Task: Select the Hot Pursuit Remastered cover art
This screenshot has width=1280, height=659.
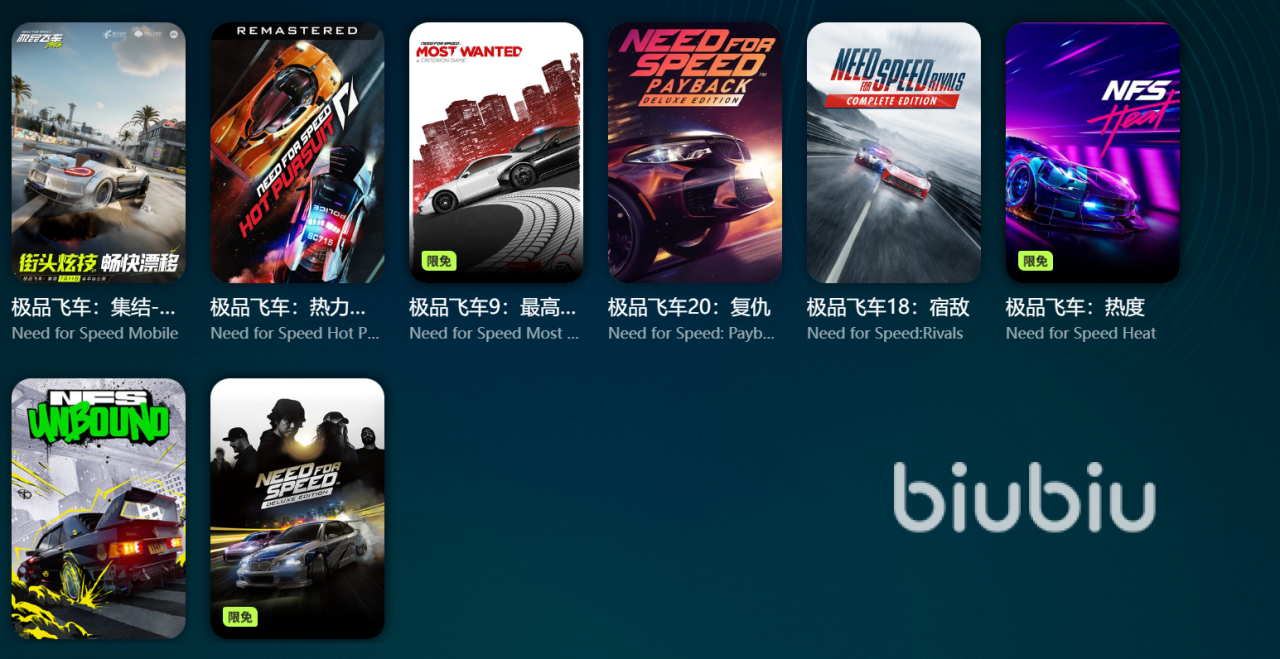Action: click(297, 152)
